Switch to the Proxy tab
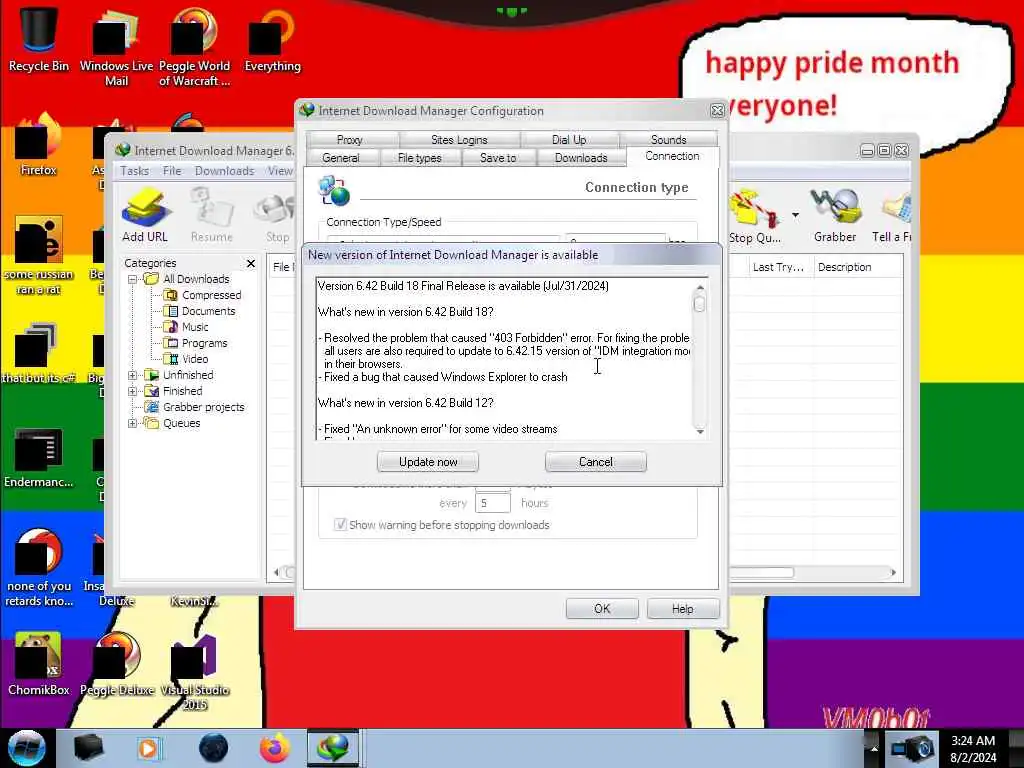Image resolution: width=1024 pixels, height=768 pixels. click(x=349, y=139)
